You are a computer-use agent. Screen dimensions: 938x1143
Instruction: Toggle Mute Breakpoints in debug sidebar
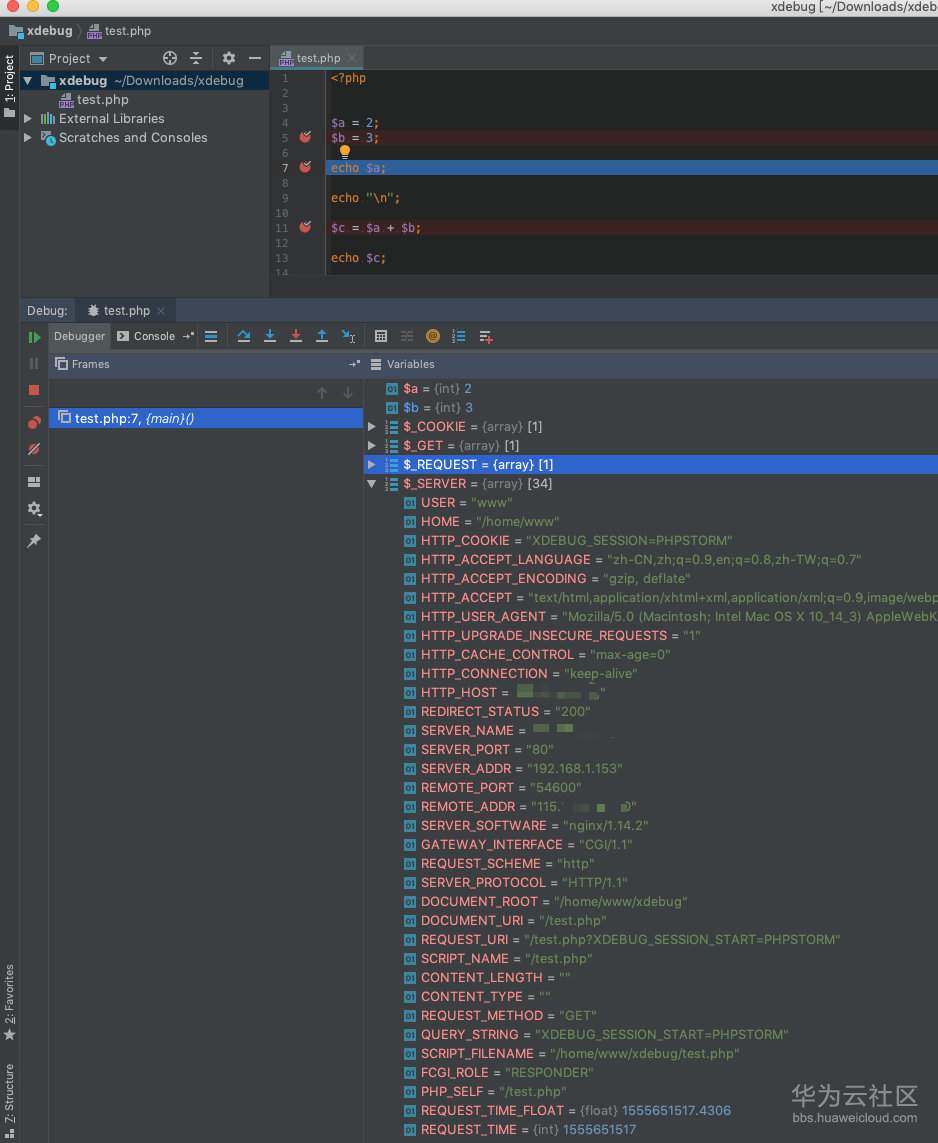(34, 449)
